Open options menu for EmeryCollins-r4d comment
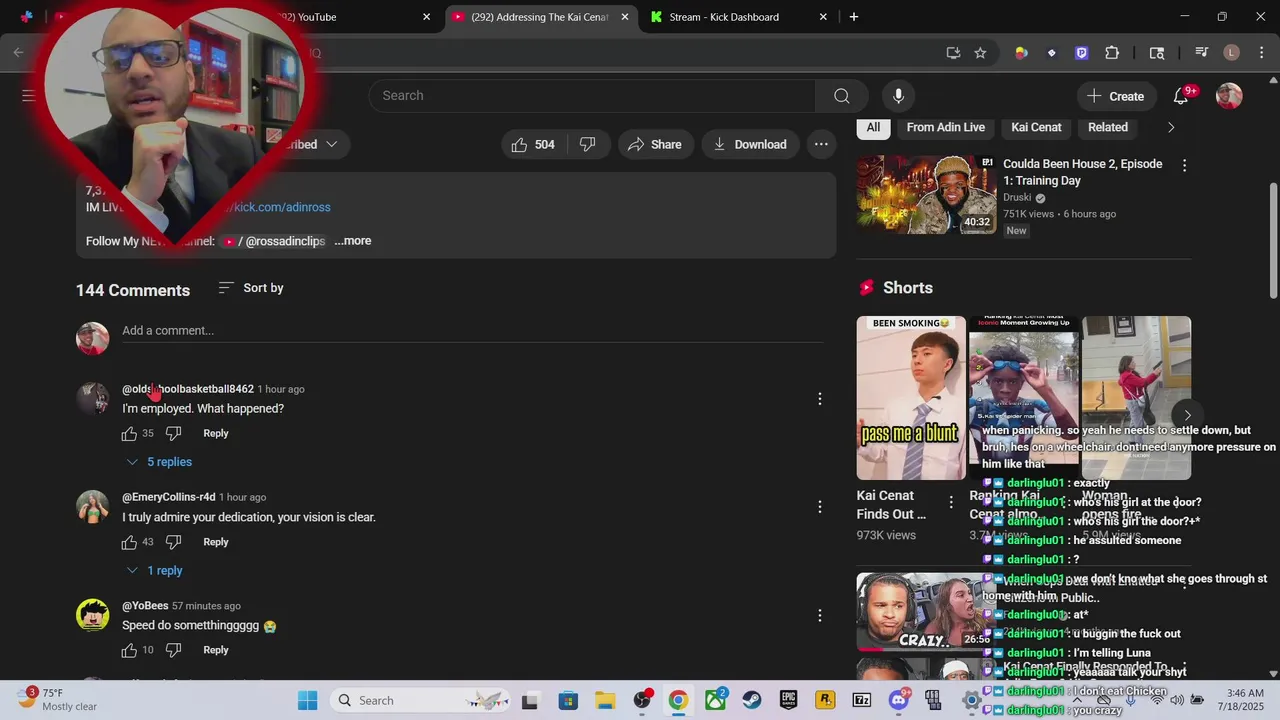This screenshot has height=720, width=1280. tap(820, 507)
